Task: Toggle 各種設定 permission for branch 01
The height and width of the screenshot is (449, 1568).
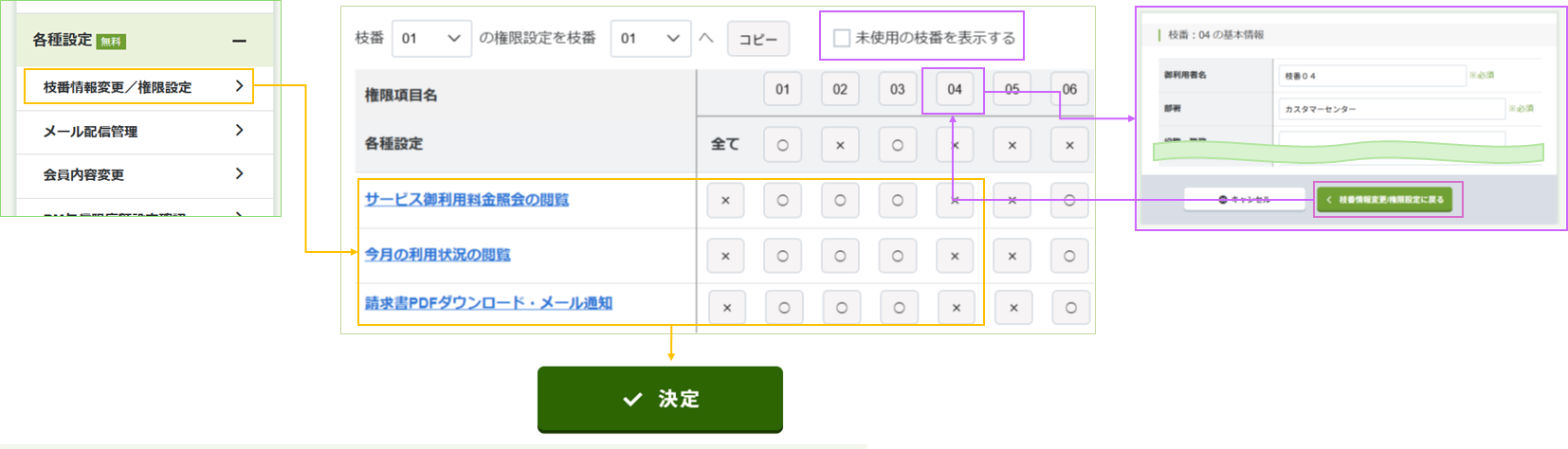Action: coord(782,145)
